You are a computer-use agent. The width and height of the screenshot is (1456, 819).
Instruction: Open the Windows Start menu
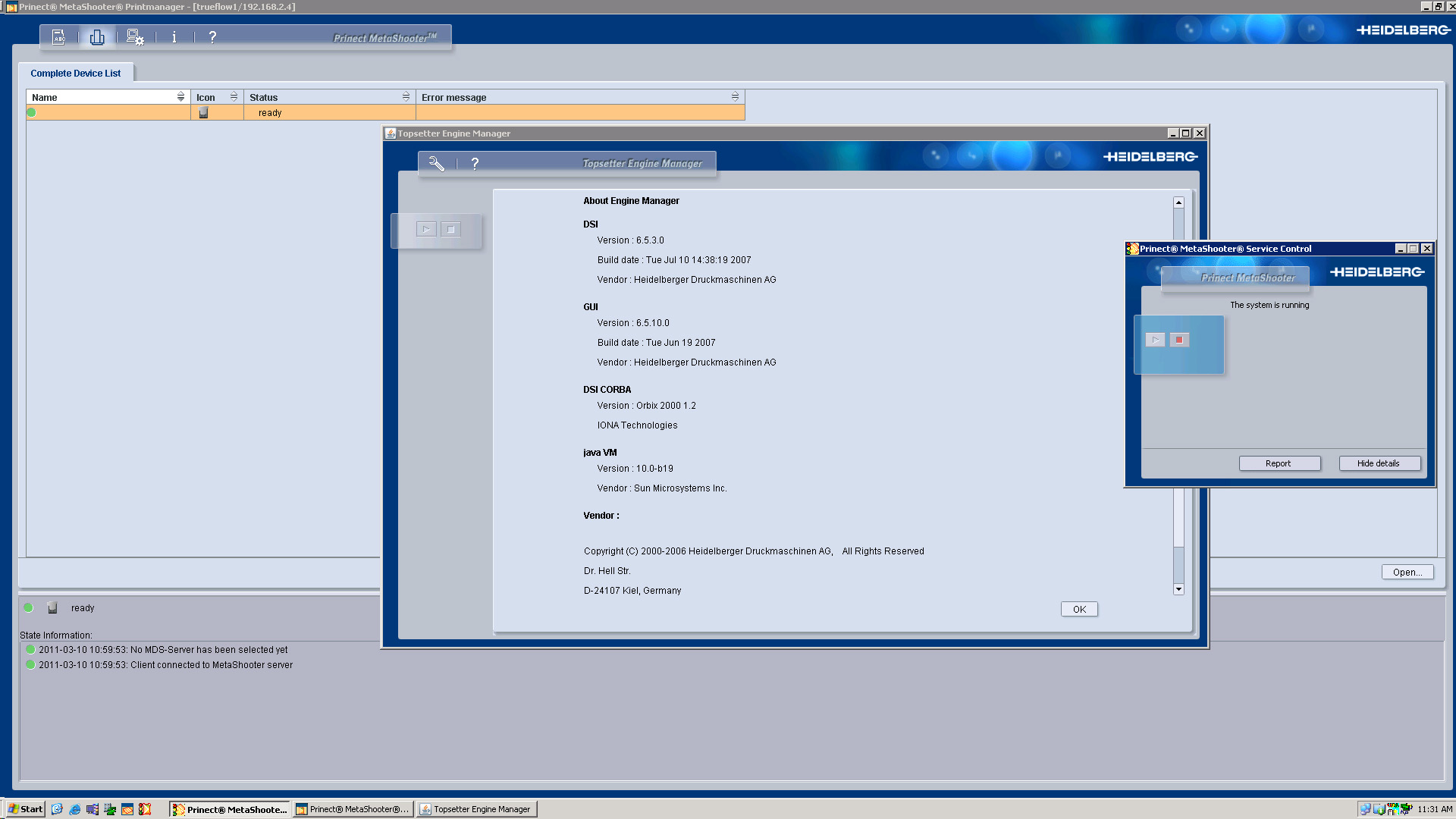pos(25,809)
